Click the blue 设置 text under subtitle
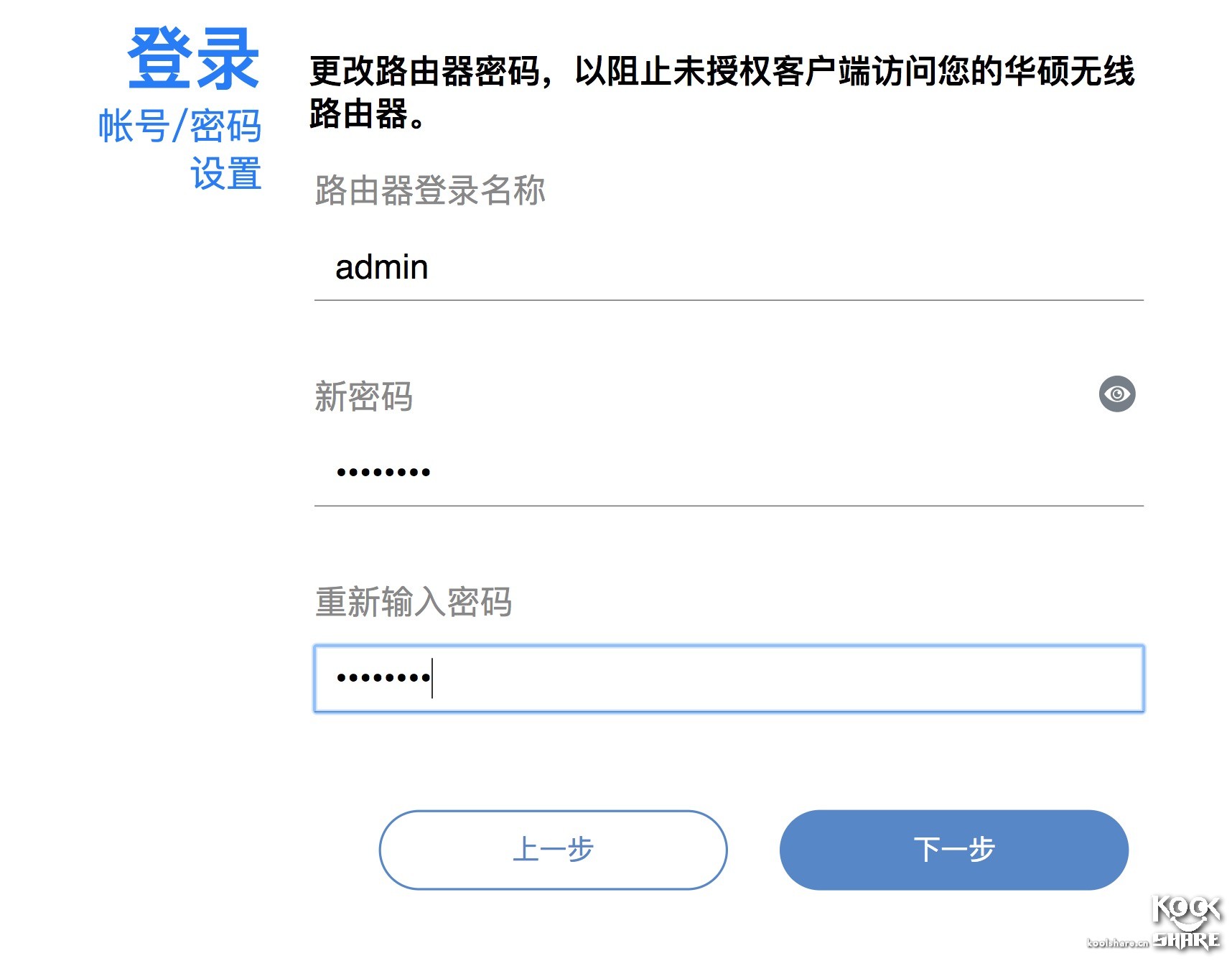This screenshot has width=1232, height=961. point(225,174)
